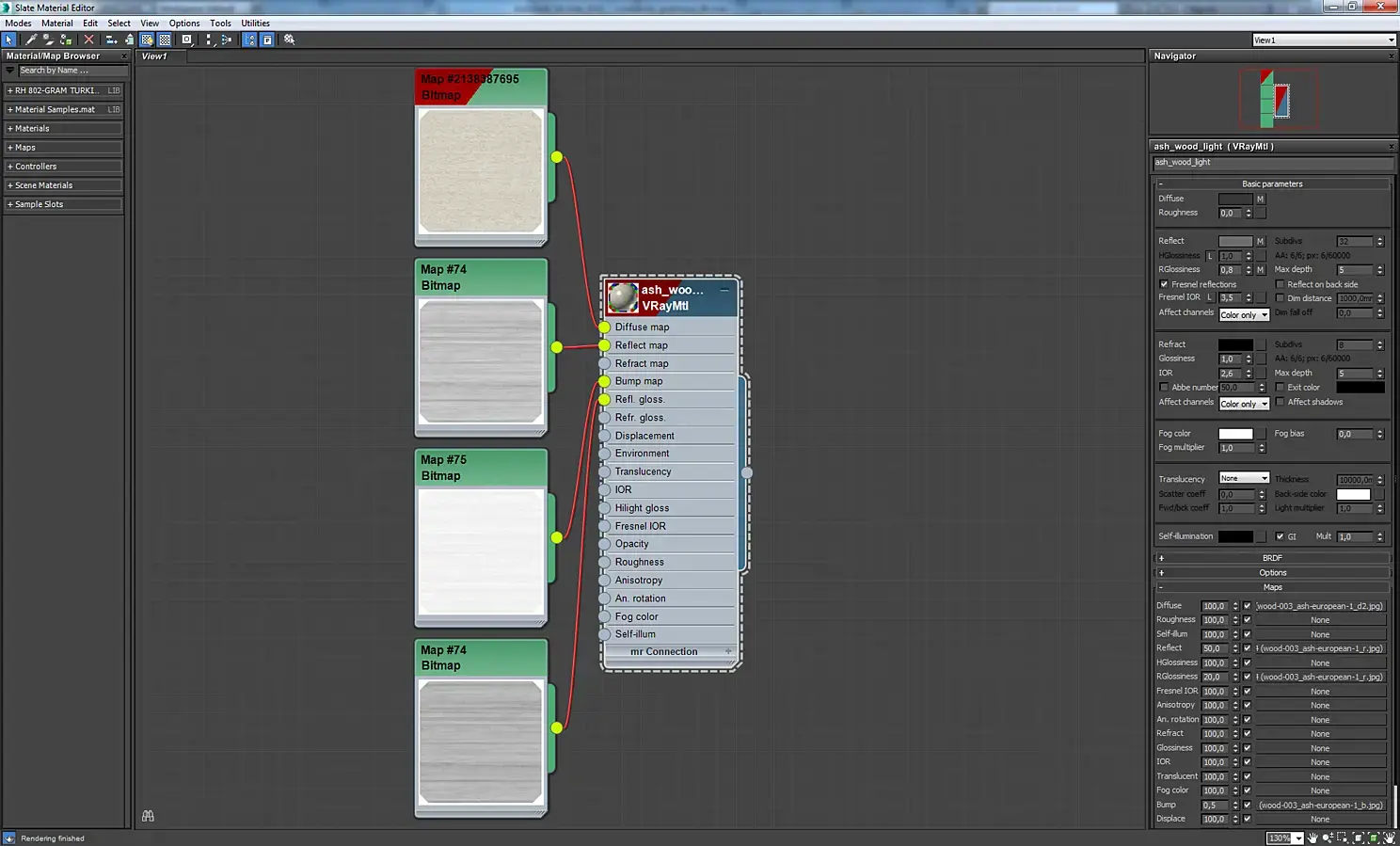Pick material from object with the eyedropper
Image resolution: width=1400 pixels, height=846 pixels.
click(31, 40)
